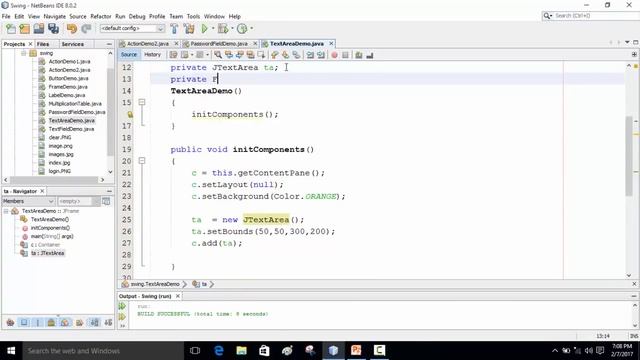Viewport: 640px width, 360px height.
Task: Click the Redo toolbar icon
Action: (86, 29)
